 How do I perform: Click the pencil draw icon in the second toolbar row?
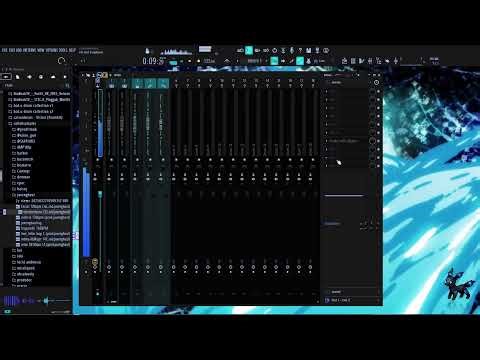pyautogui.click(x=291, y=61)
